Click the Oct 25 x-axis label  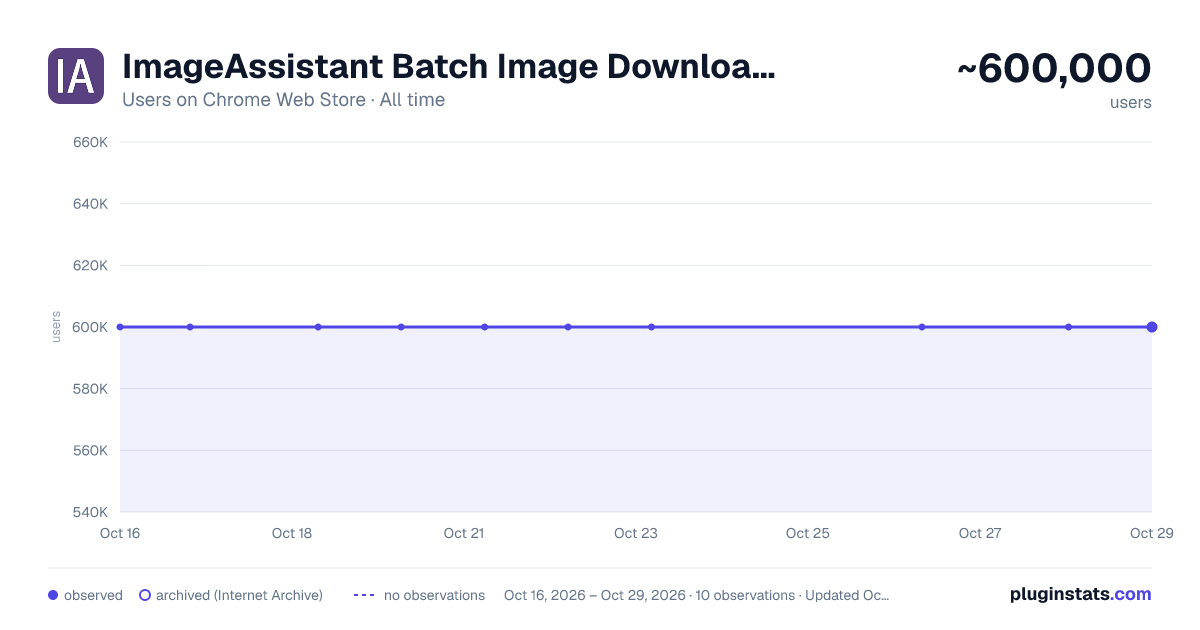click(808, 533)
